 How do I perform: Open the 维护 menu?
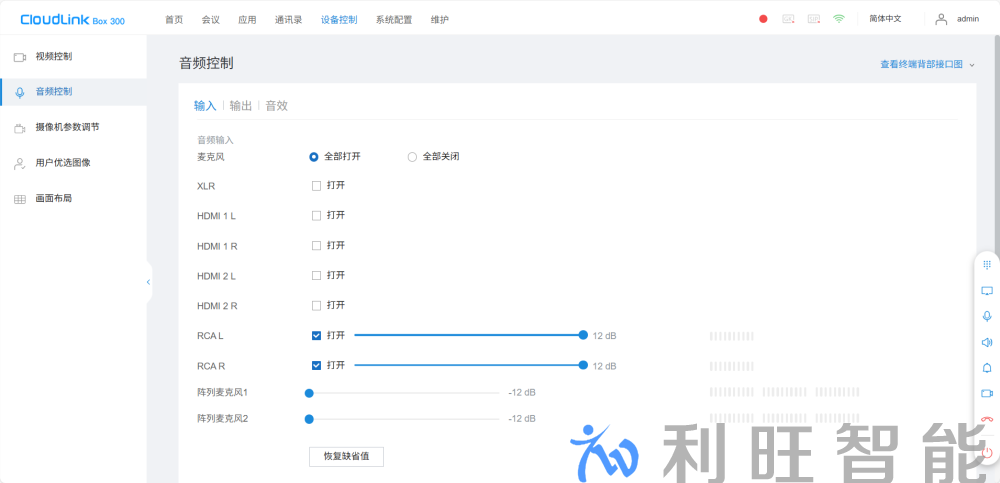[439, 20]
